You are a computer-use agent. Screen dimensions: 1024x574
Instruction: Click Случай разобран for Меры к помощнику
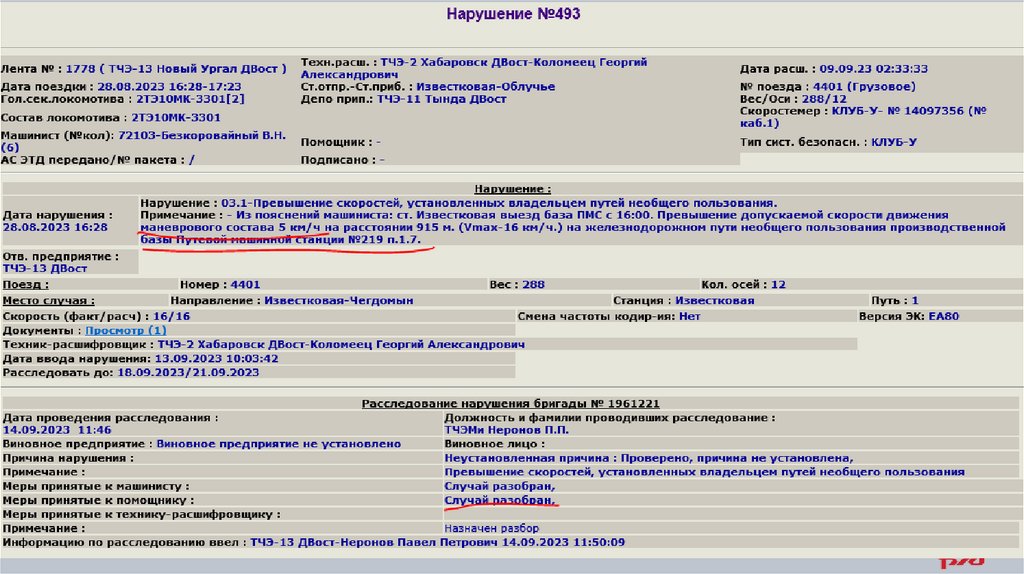(x=500, y=500)
